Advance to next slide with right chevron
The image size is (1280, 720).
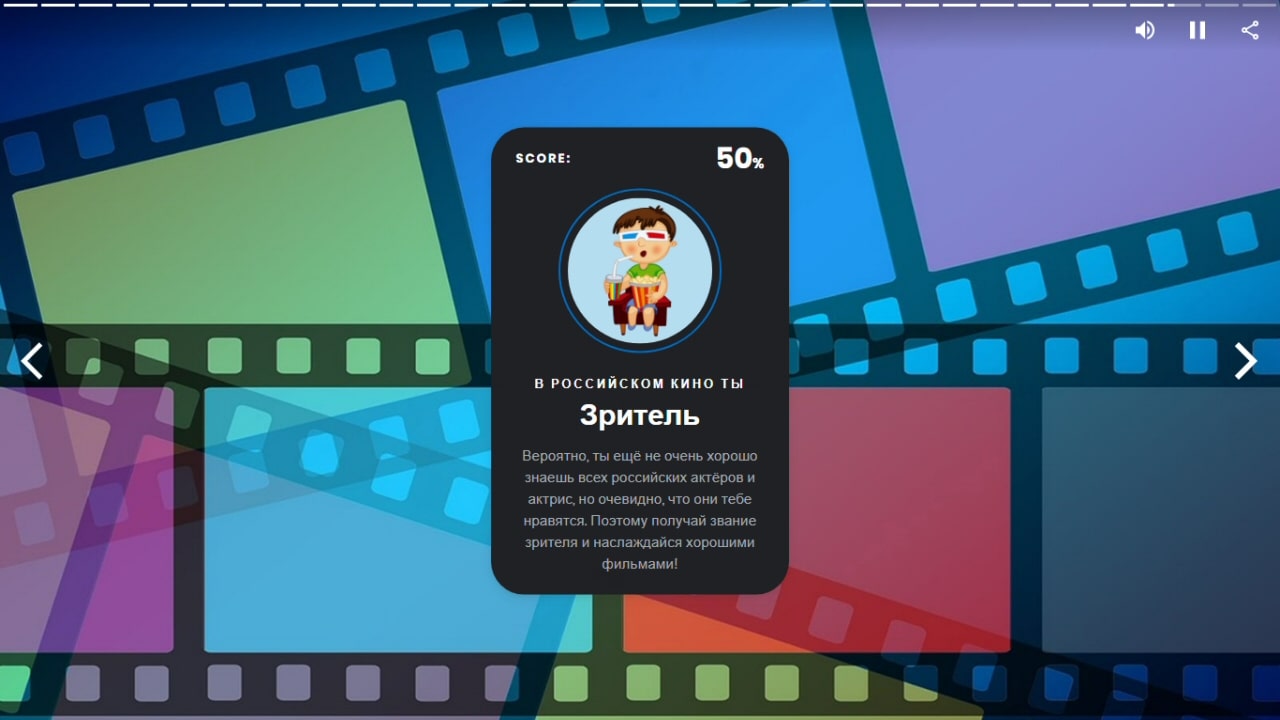1246,361
